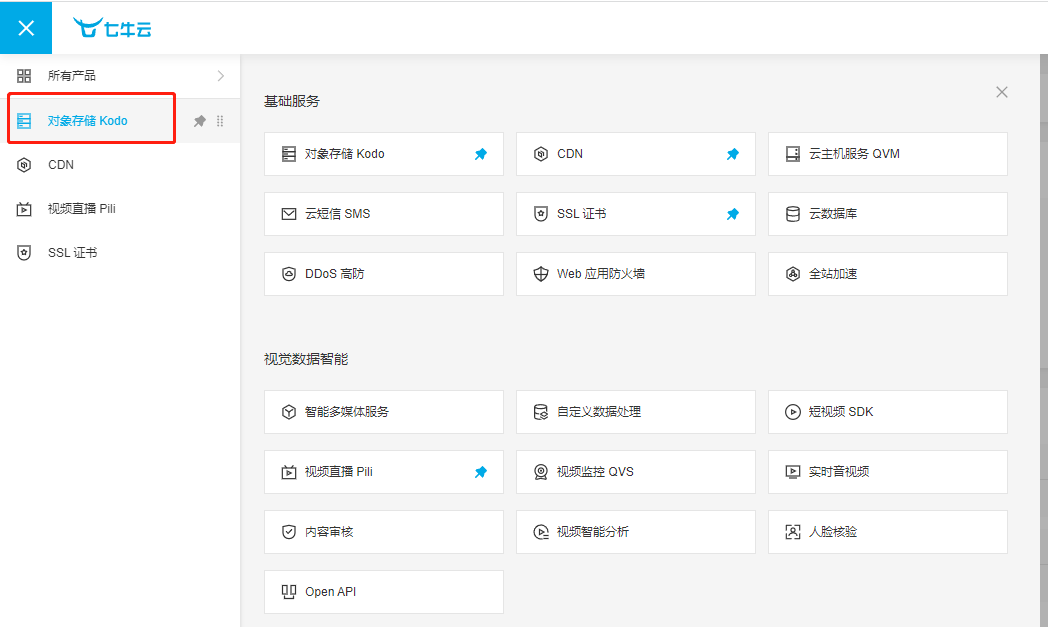Screen dimensions: 1048x627
Task: Open the 云短信 SMS envelope icon card
Action: tap(289, 214)
